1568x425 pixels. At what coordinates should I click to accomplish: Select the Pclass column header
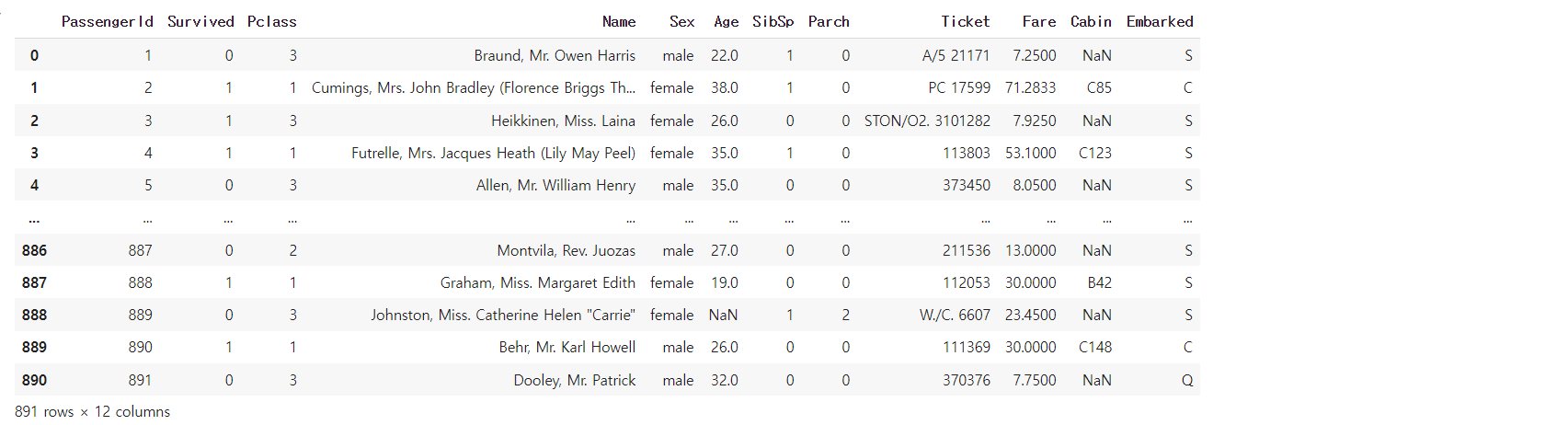tap(271, 21)
